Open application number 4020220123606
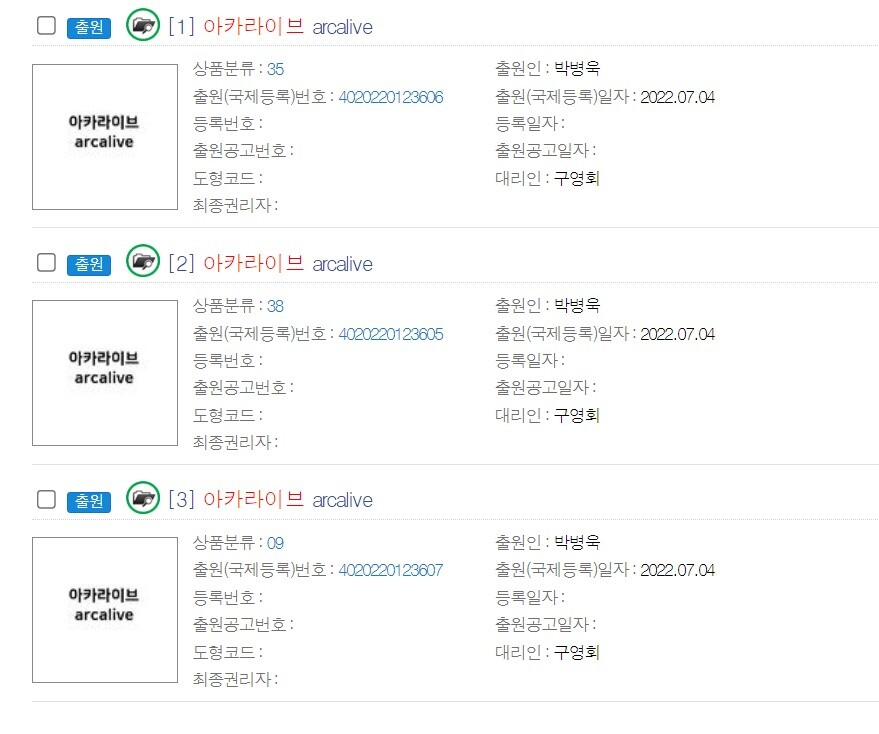The height and width of the screenshot is (734, 879). point(390,97)
